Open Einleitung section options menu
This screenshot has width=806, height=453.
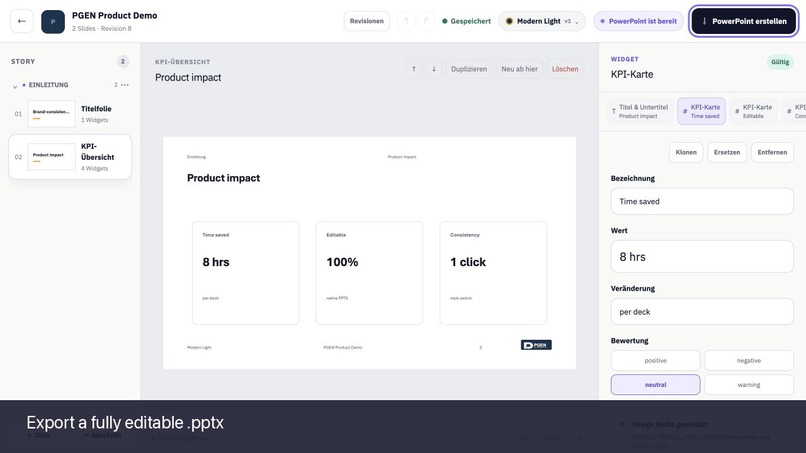point(125,85)
